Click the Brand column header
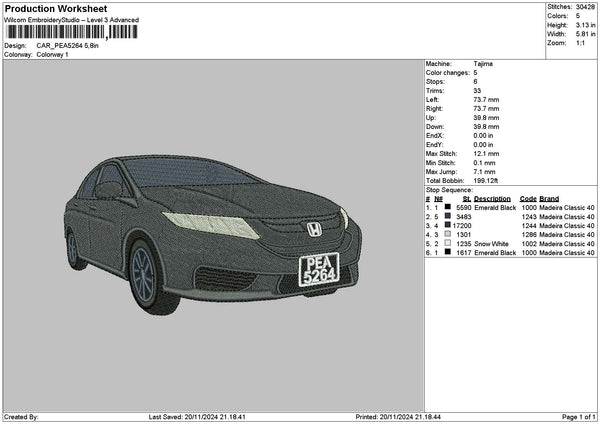 point(549,198)
